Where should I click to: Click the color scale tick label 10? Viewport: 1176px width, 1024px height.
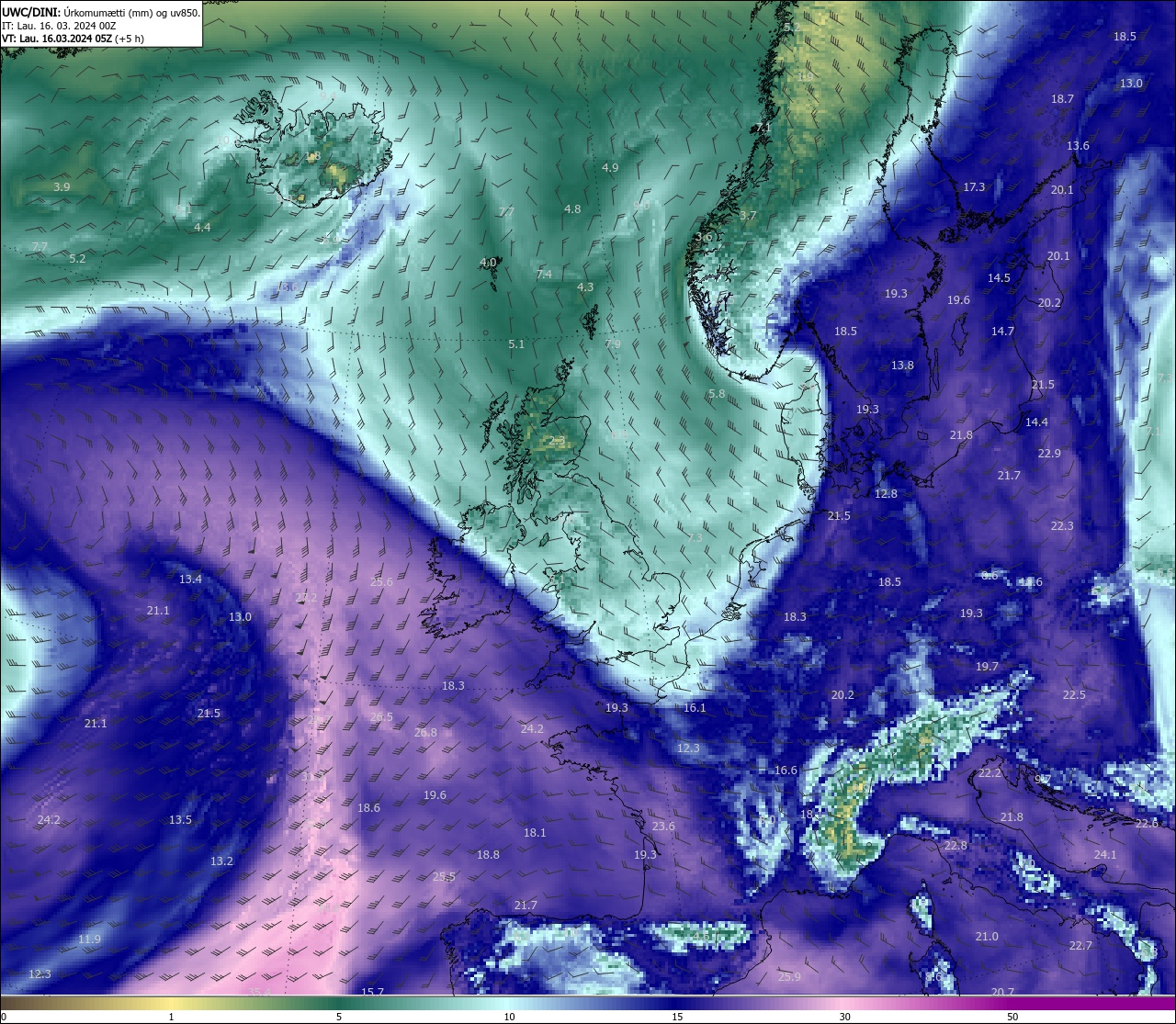(x=509, y=1017)
